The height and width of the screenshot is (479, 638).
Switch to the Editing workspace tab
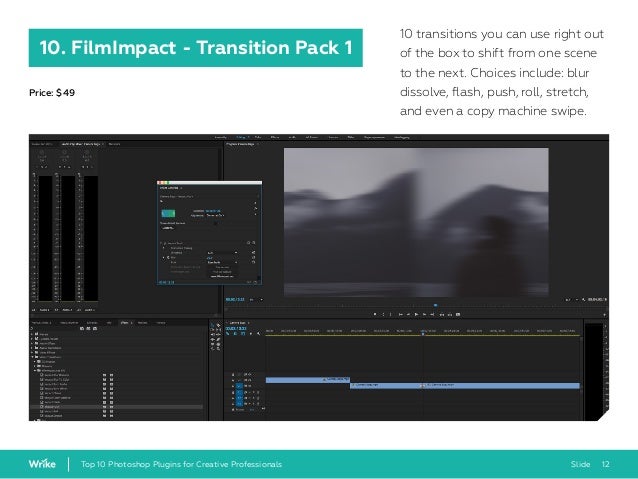[x=241, y=137]
